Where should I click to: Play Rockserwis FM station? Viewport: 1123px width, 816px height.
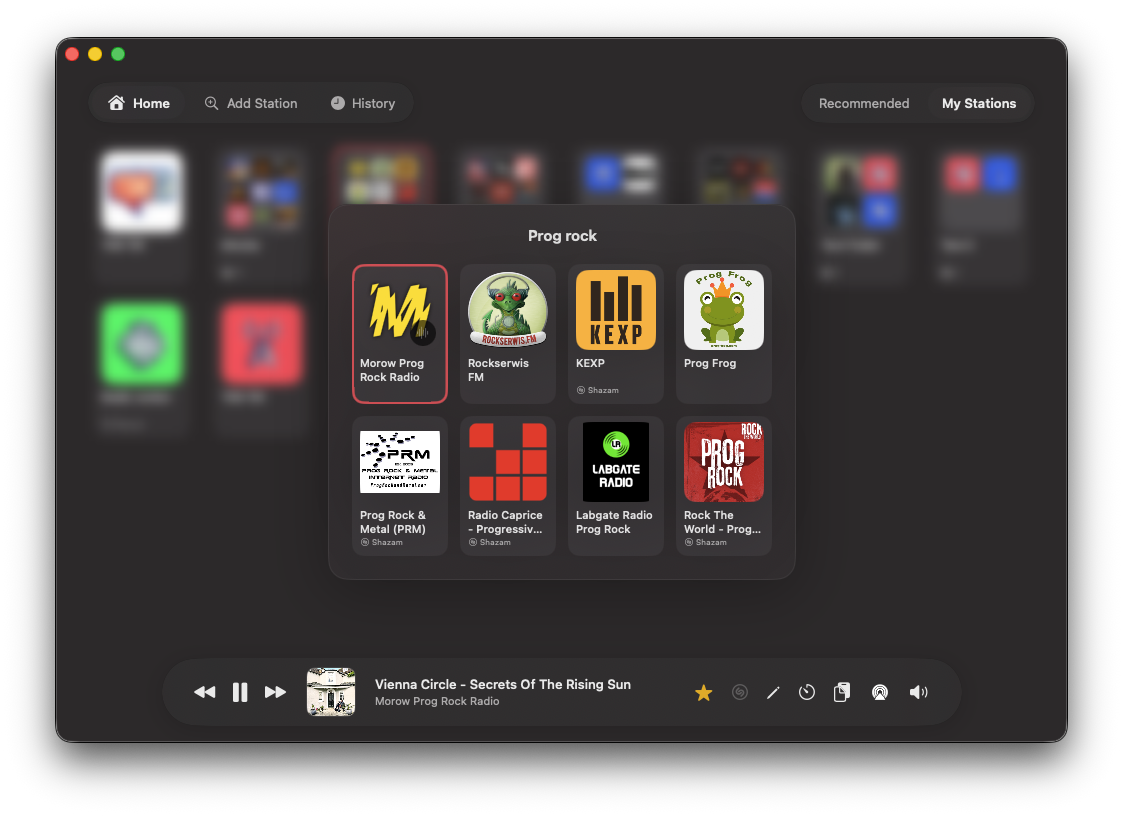[508, 334]
